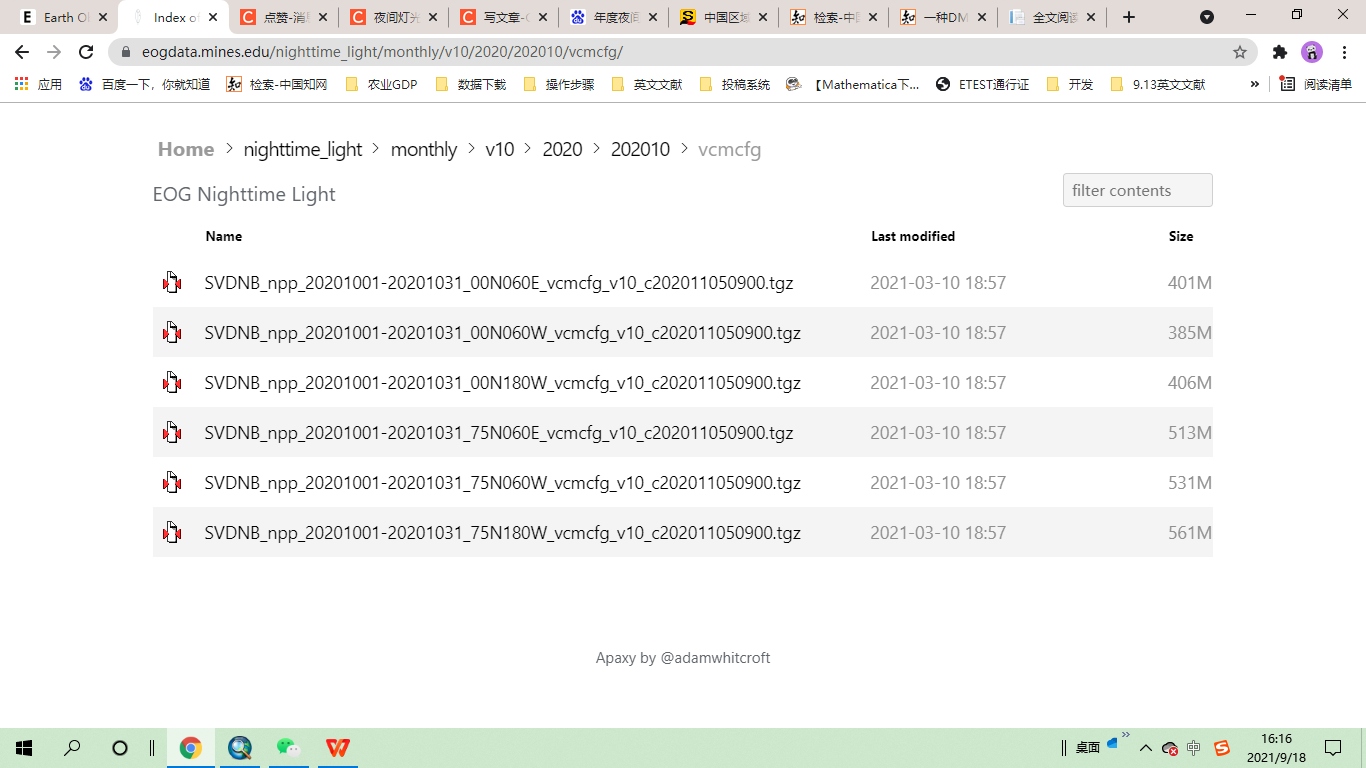Click the browser back arrow
This screenshot has width=1366, height=768.
click(x=22, y=52)
